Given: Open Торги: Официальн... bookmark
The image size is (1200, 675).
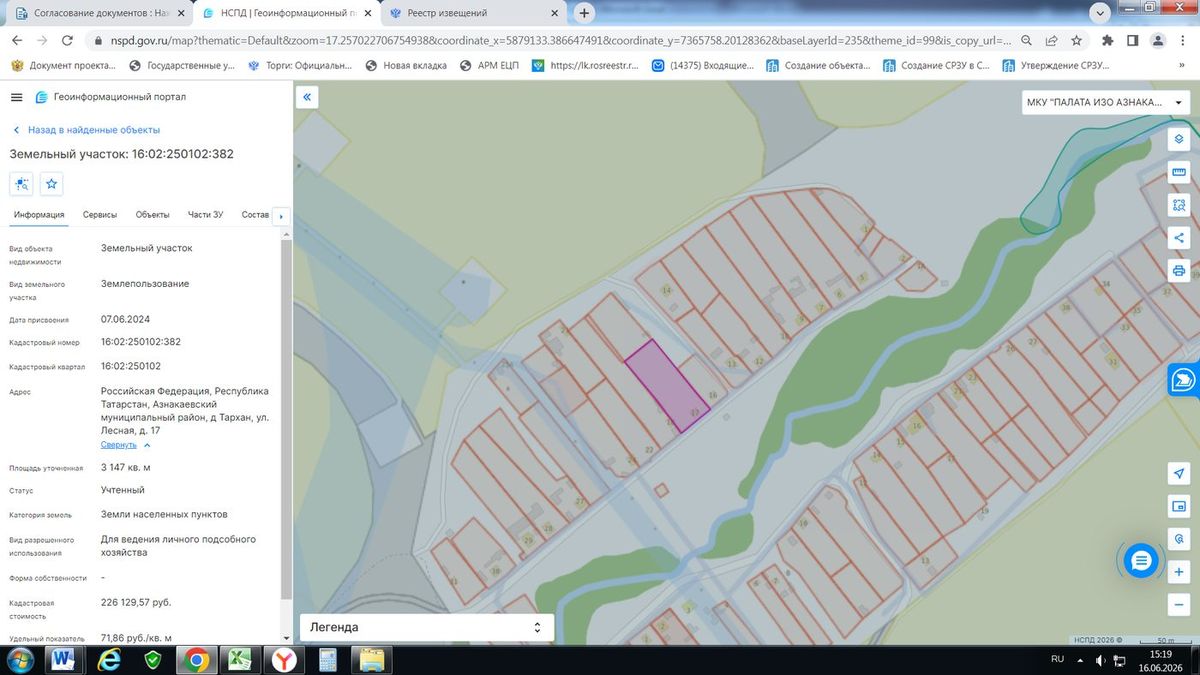Looking at the screenshot, I should pyautogui.click(x=300, y=65).
